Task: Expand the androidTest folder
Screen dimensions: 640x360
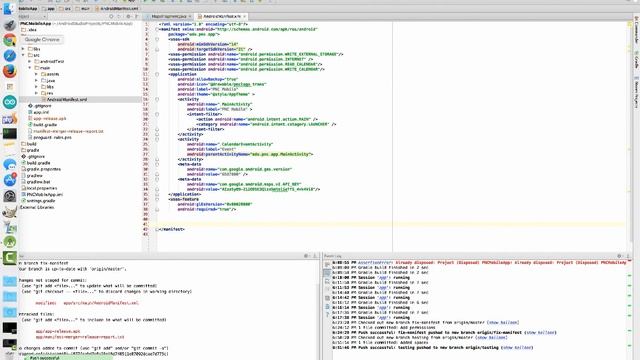Action: pyautogui.click(x=30, y=61)
